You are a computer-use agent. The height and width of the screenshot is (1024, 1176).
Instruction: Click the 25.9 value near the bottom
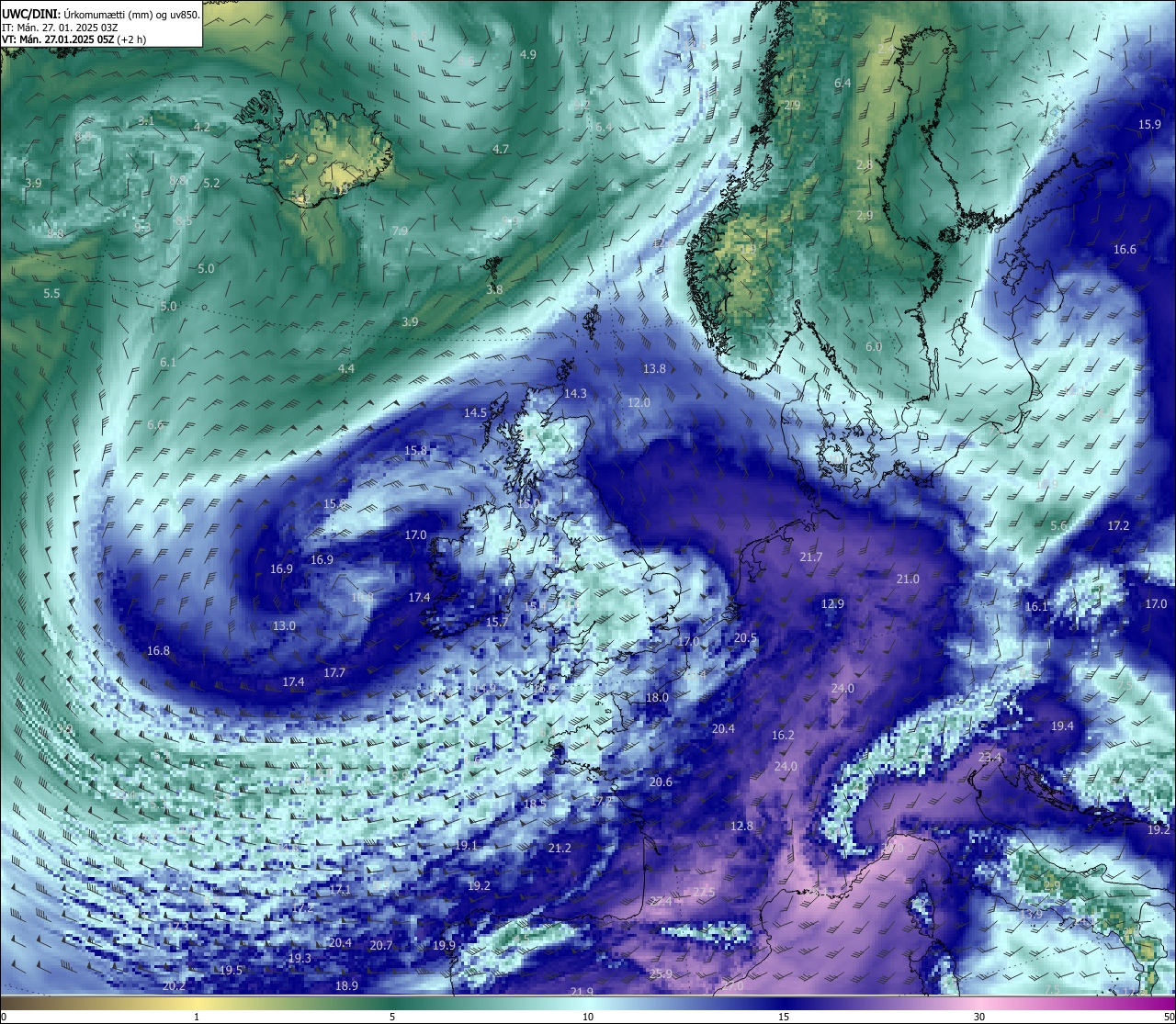pyautogui.click(x=661, y=973)
